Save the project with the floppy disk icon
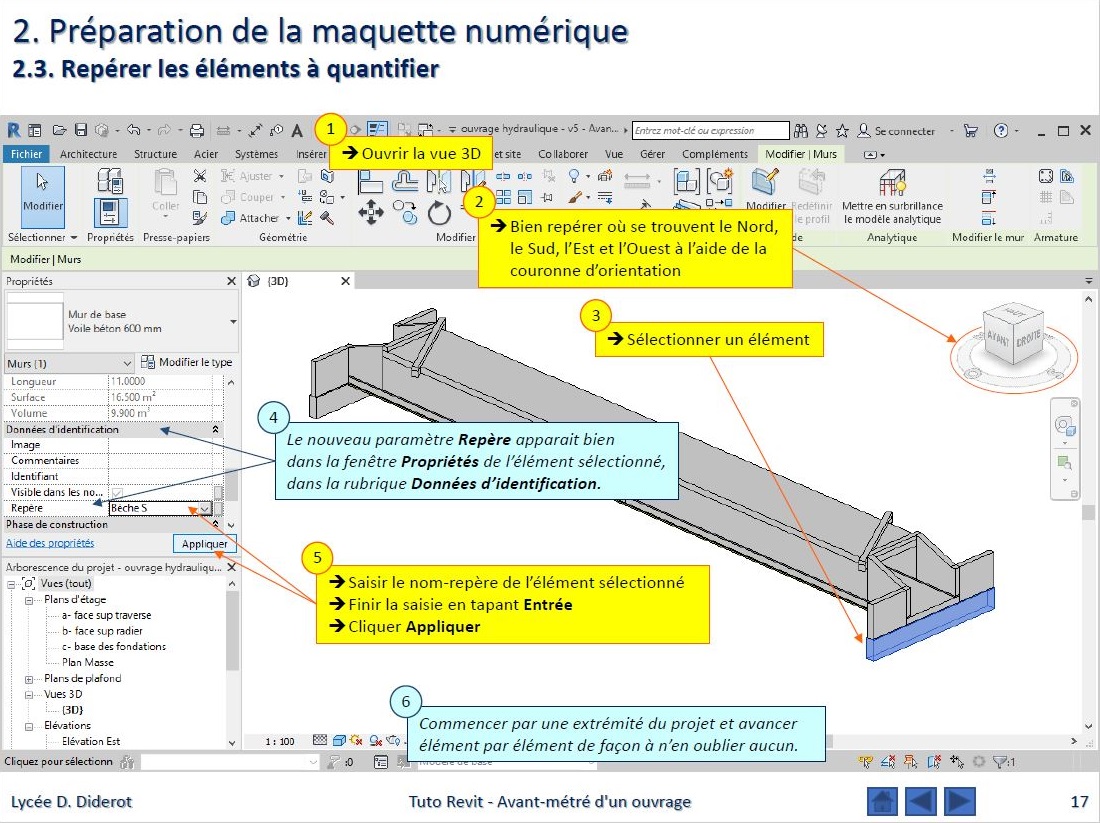 point(81,130)
